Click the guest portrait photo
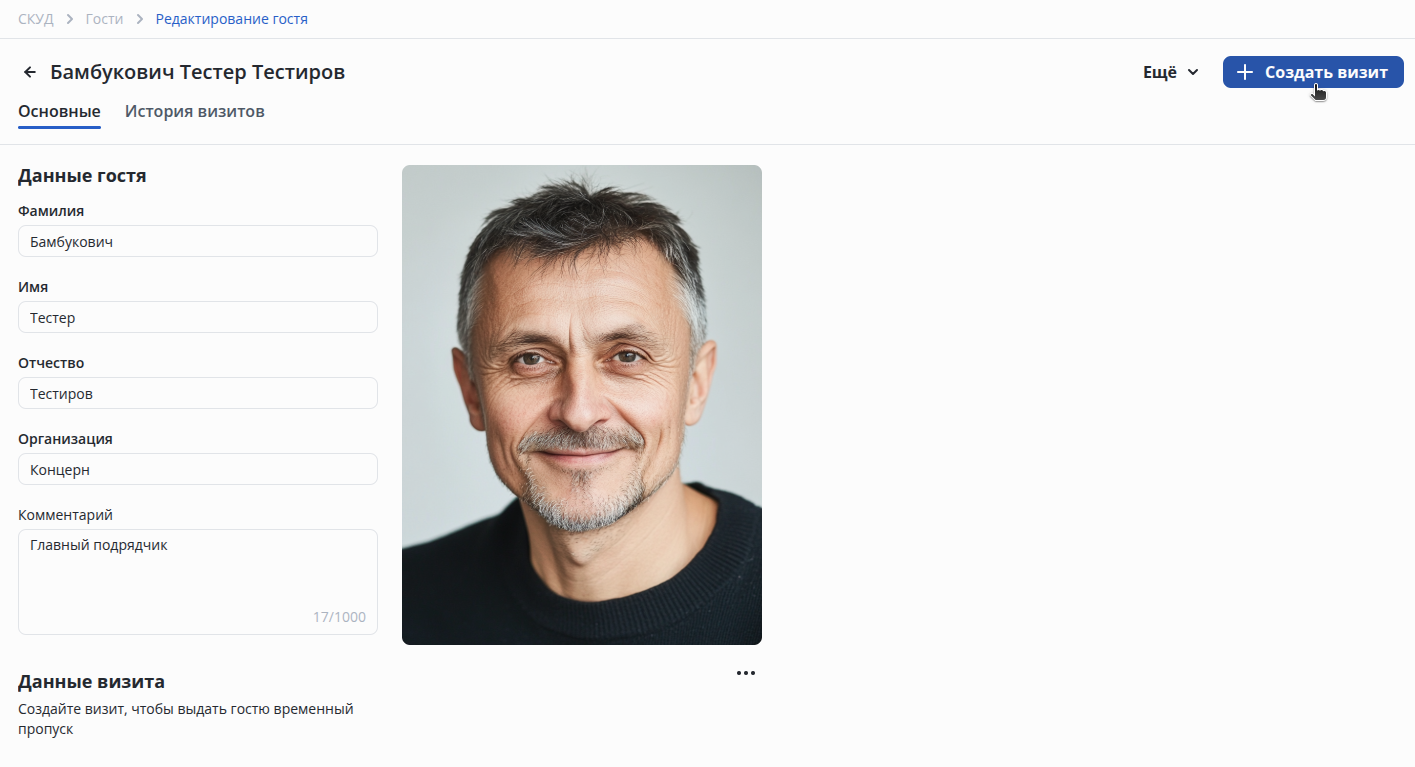1415x767 pixels. (582, 405)
